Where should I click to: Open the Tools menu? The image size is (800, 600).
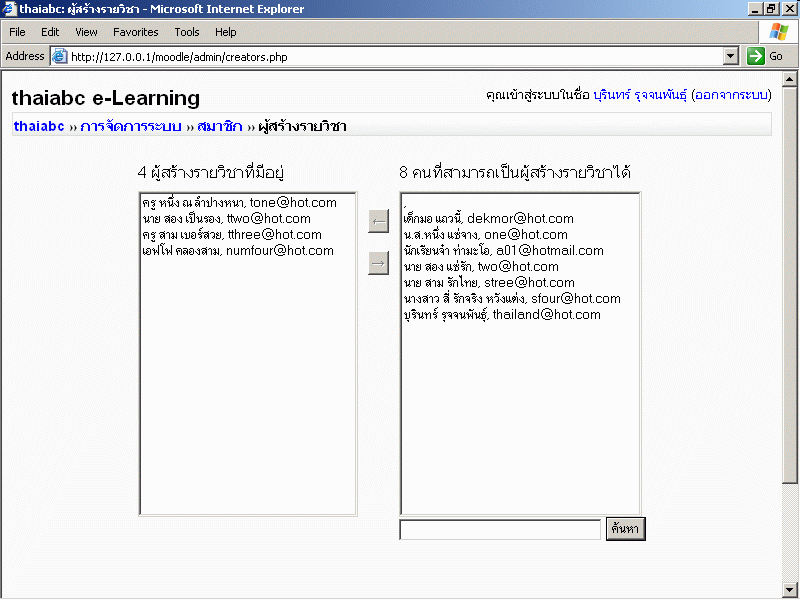point(187,32)
